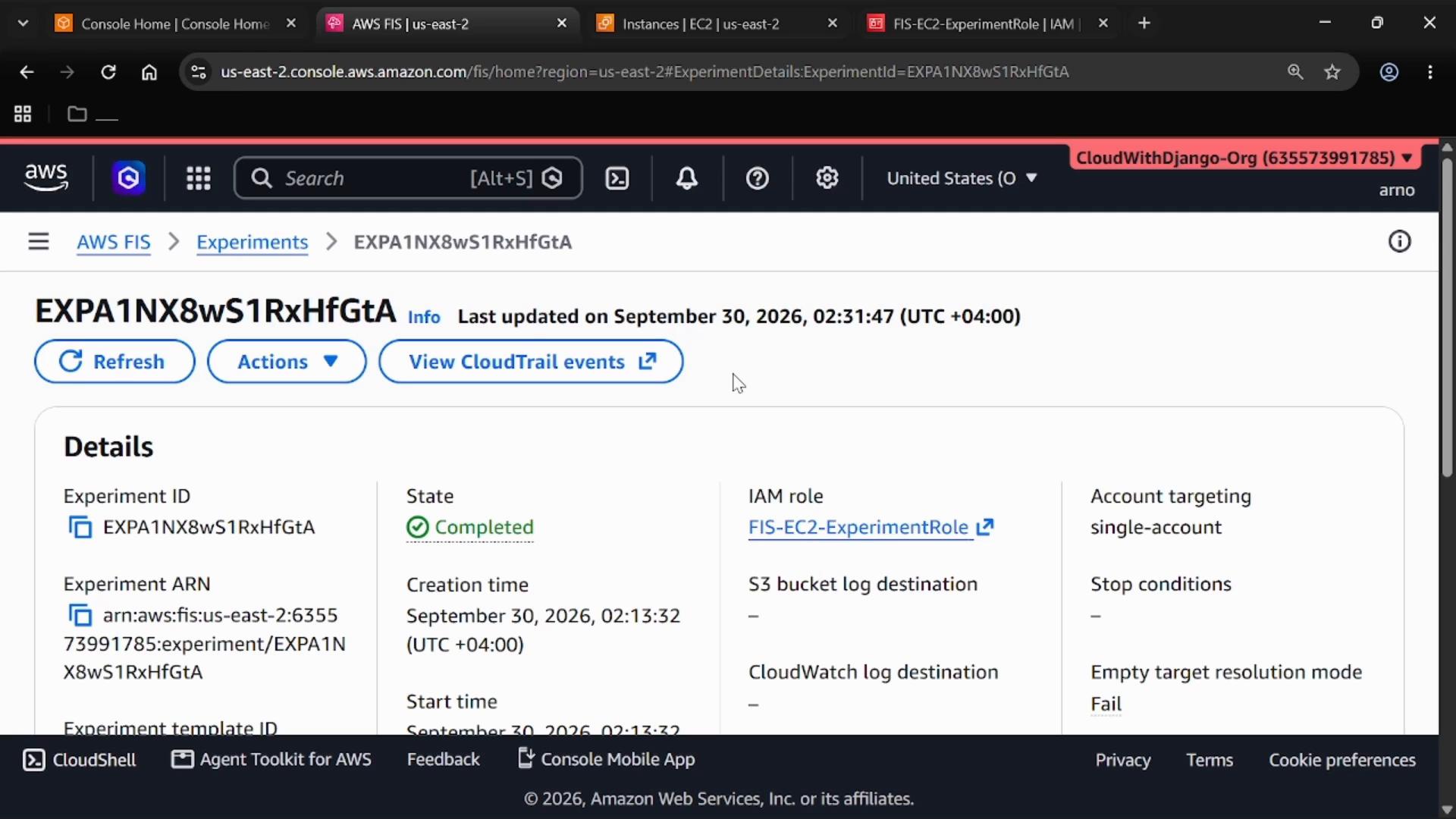Go back to the previous page
This screenshot has width=1456, height=819.
tap(27, 72)
